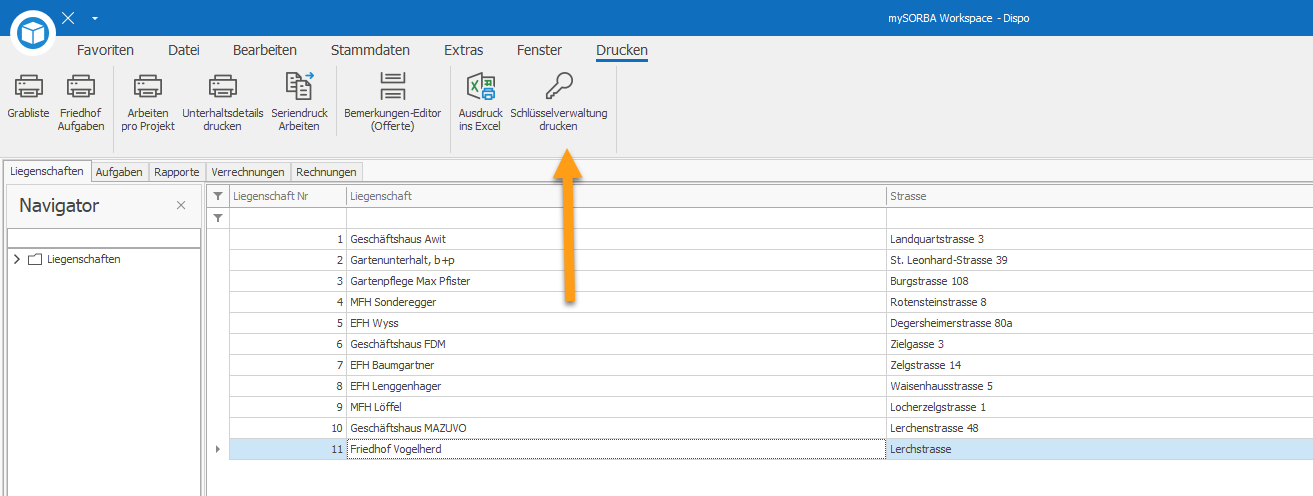Click Ausdruck ins Excel
The image size is (1313, 496).
click(480, 103)
